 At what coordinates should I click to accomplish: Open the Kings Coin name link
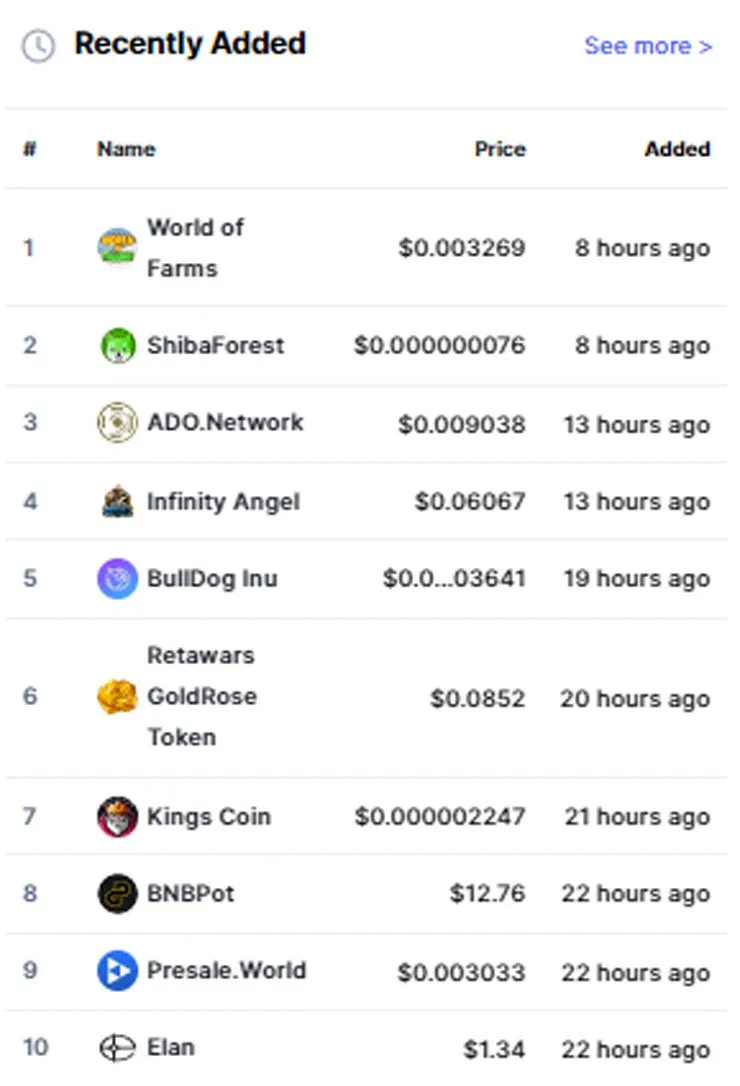pos(209,817)
